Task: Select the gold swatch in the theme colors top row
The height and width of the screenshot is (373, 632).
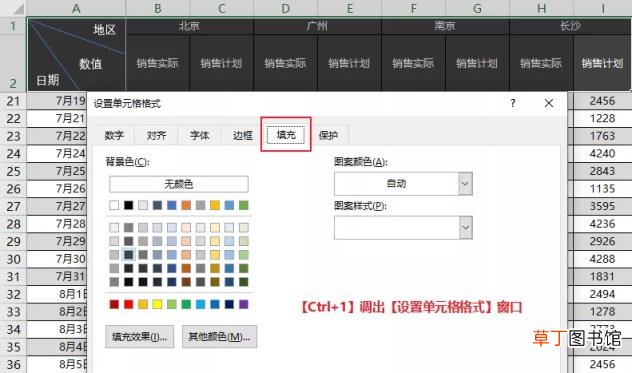Action: pyautogui.click(x=215, y=205)
